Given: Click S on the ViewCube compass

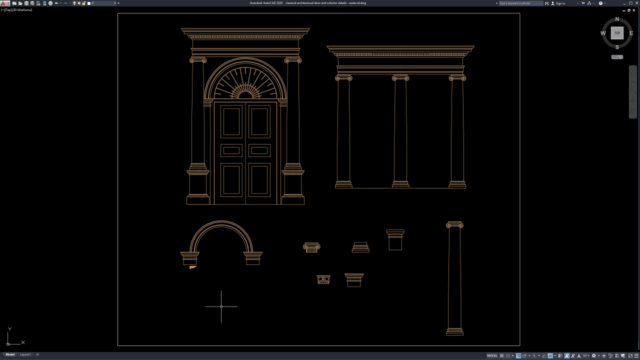Looking at the screenshot, I should pyautogui.click(x=617, y=47).
